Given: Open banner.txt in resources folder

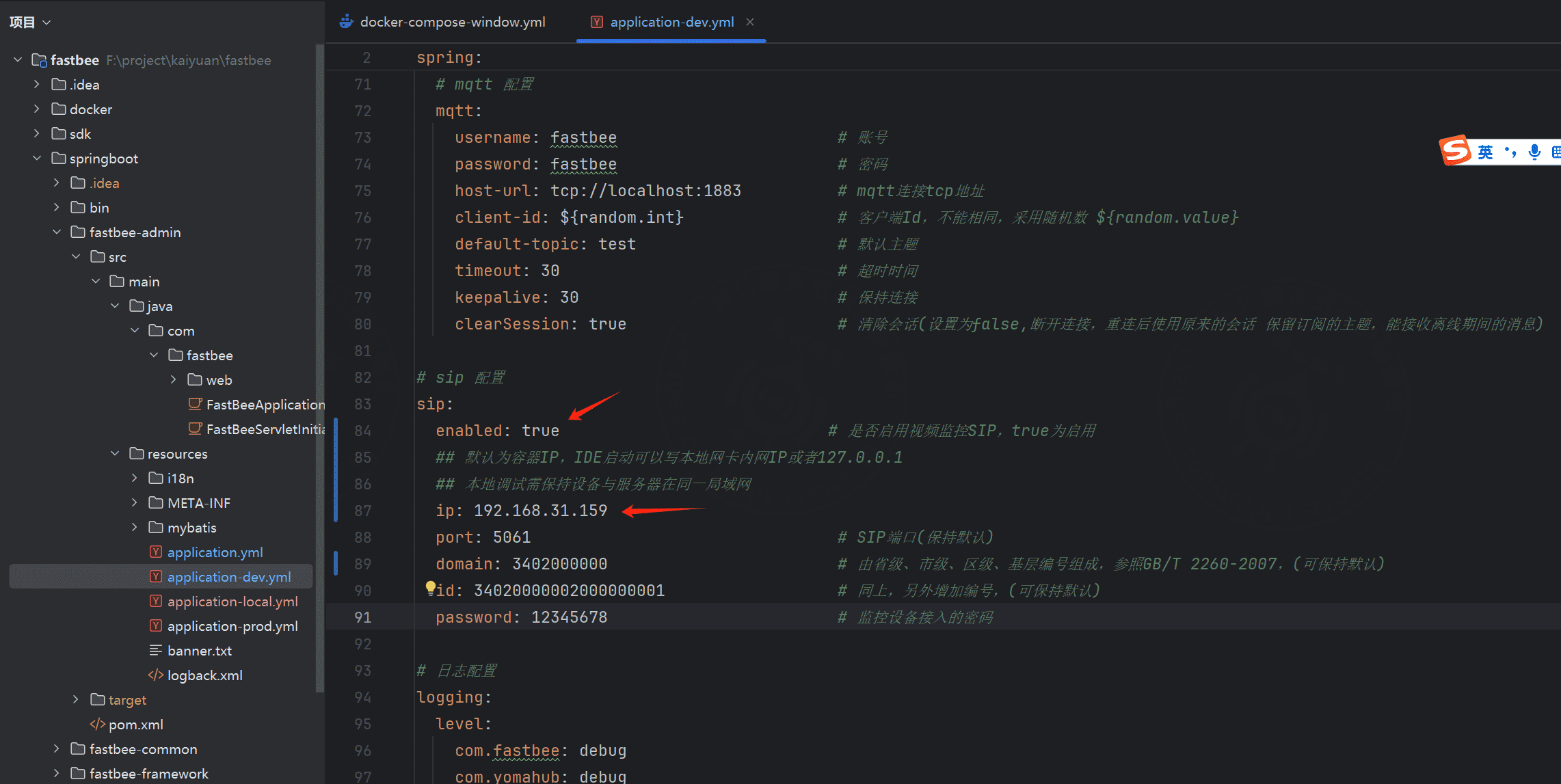Looking at the screenshot, I should pyautogui.click(x=199, y=651).
